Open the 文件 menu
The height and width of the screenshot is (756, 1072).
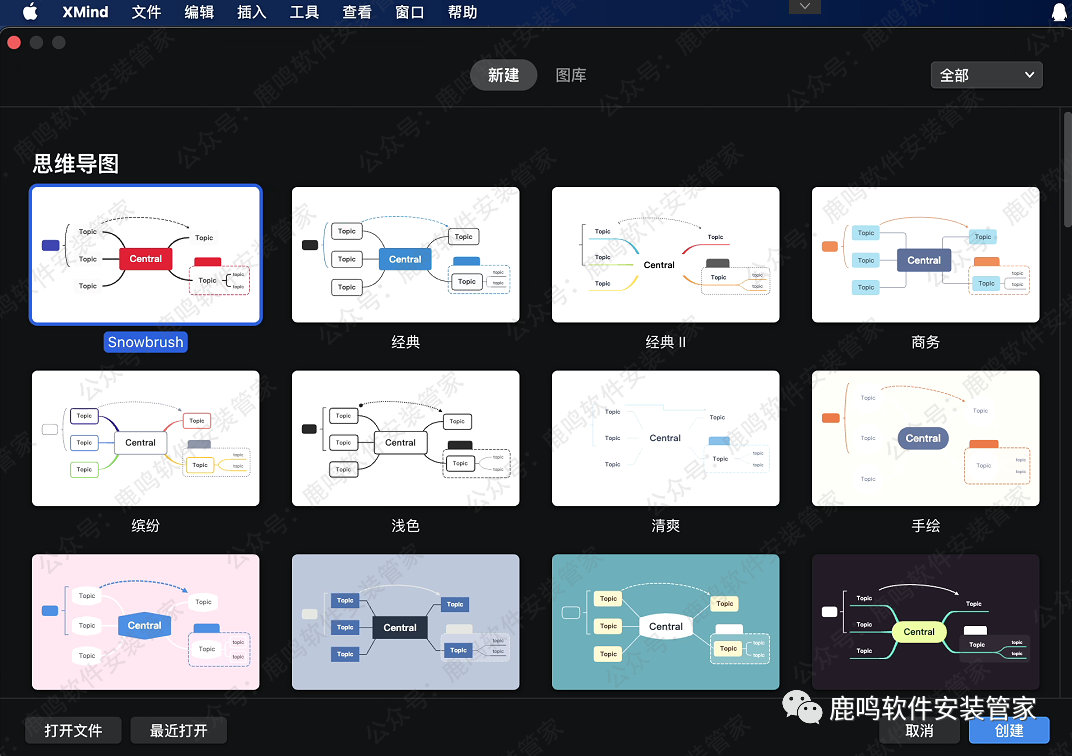tap(146, 12)
